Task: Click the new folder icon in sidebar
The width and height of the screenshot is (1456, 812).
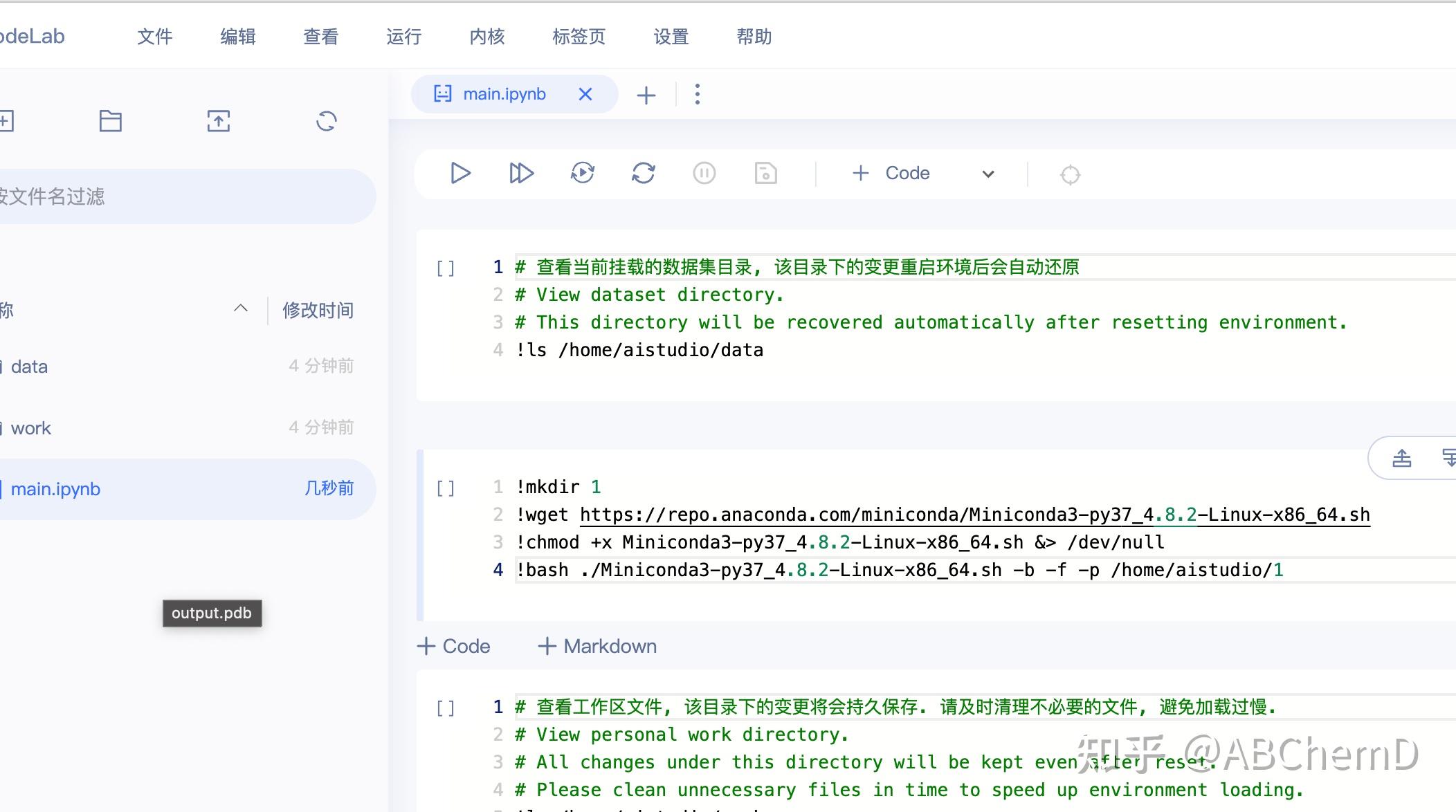Action: click(110, 121)
